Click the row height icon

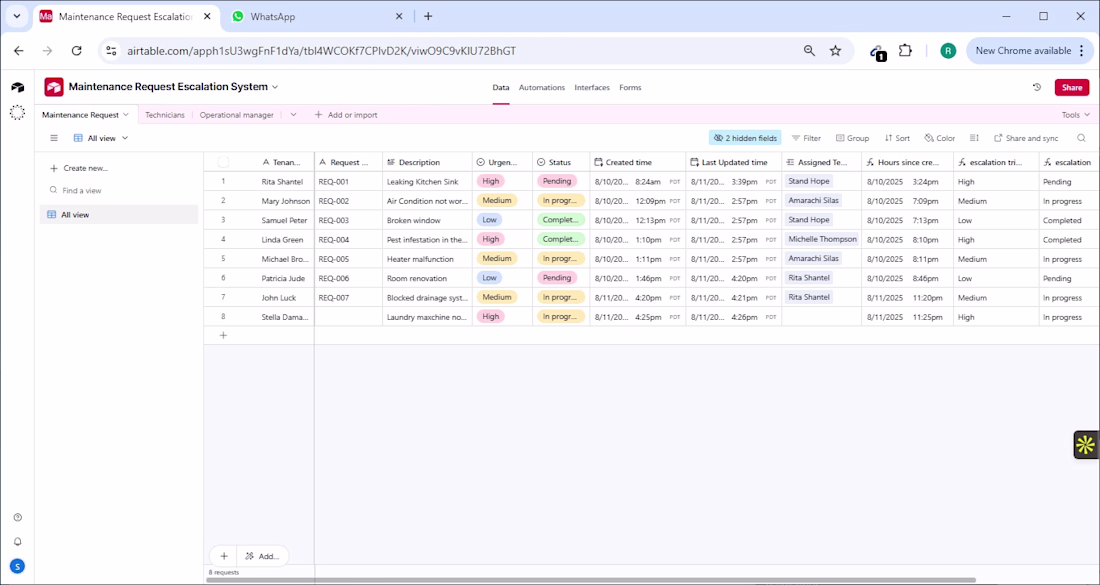(974, 138)
